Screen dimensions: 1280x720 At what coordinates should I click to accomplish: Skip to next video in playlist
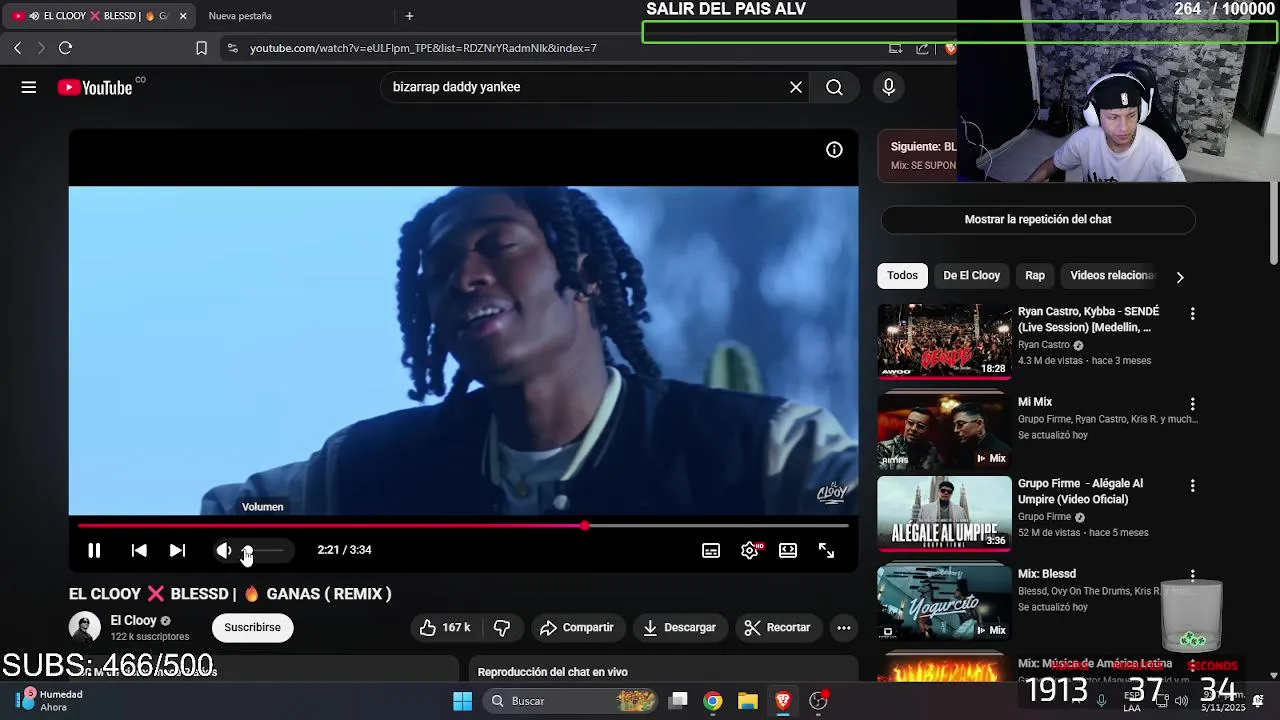click(x=177, y=550)
